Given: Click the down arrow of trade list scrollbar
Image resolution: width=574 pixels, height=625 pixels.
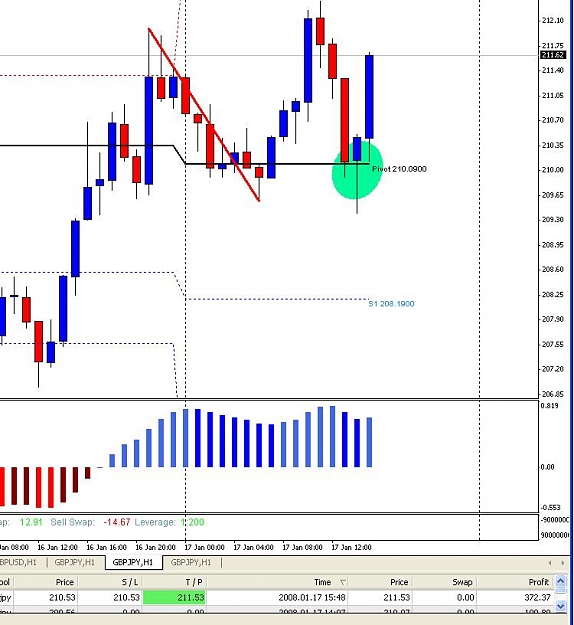Looking at the screenshot, I should click(560, 607).
